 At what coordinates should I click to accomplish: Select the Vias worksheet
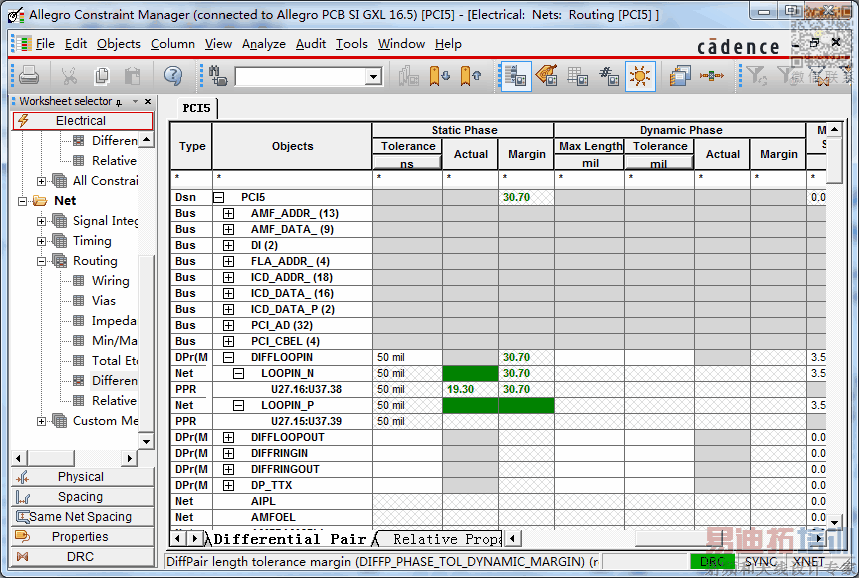point(104,301)
